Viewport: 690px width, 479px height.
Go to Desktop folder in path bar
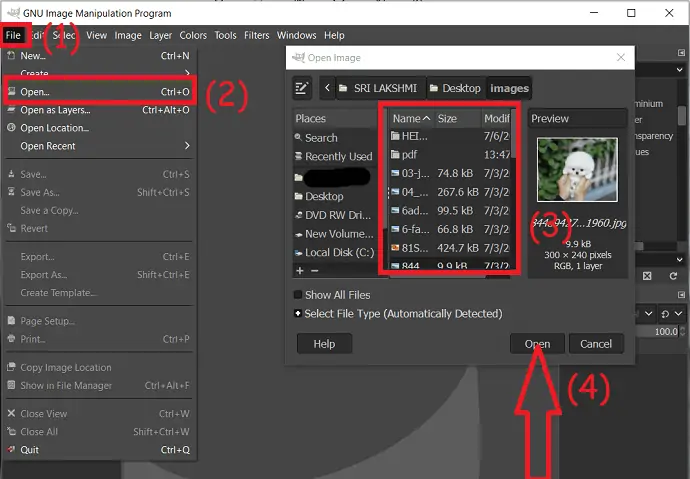click(456, 88)
